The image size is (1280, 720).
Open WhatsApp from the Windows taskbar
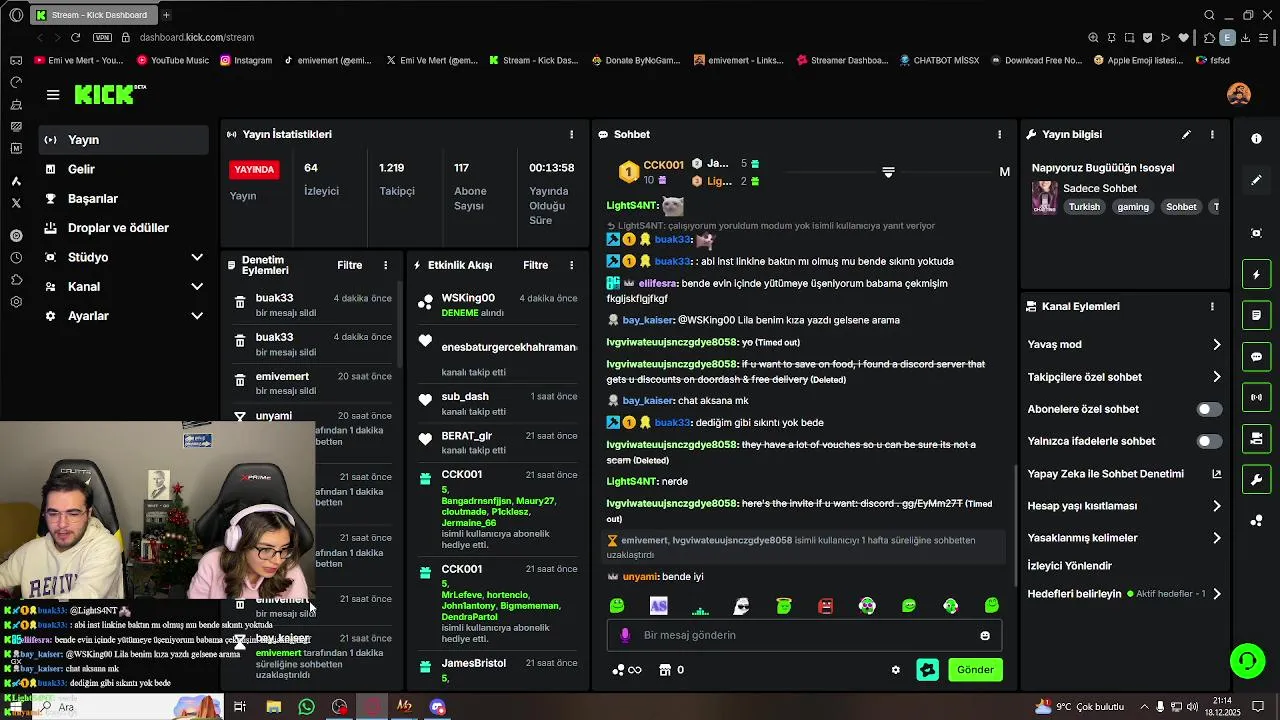(x=307, y=707)
